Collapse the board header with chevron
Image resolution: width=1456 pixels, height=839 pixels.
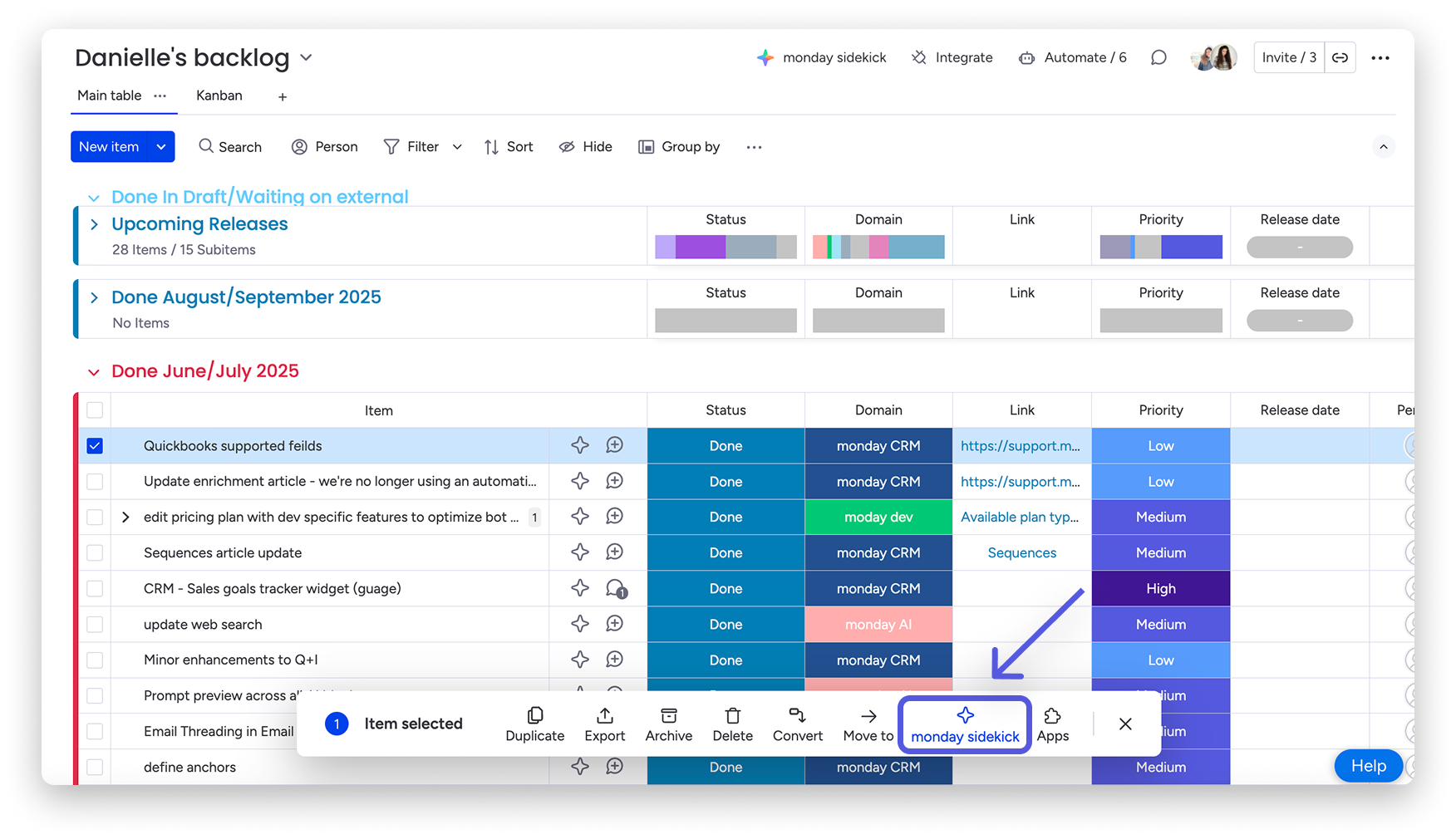(x=1384, y=147)
